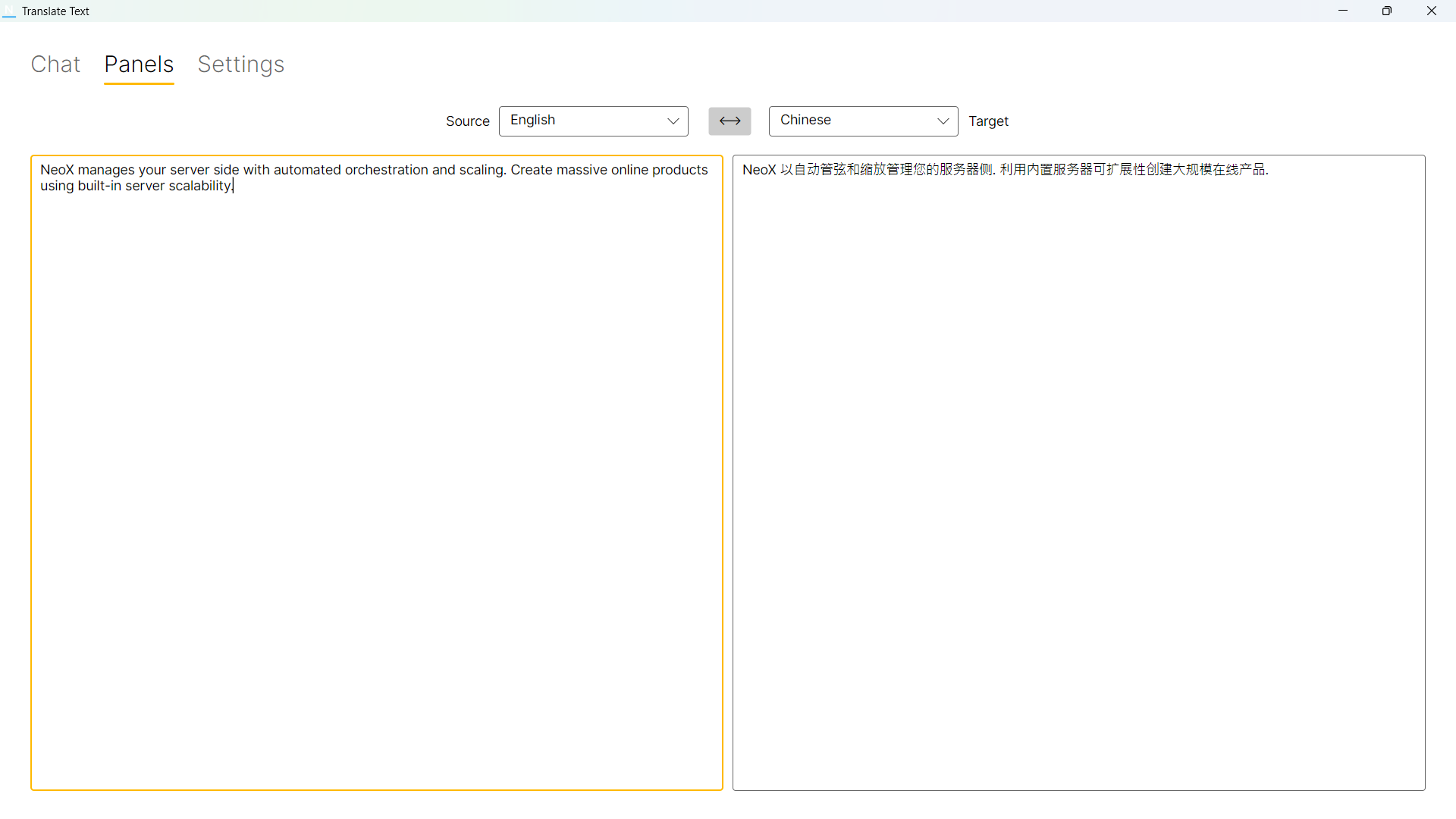Screen dimensions: 1456x819
Task: Place cursor after built-in server scalability text
Action: pos(233,186)
